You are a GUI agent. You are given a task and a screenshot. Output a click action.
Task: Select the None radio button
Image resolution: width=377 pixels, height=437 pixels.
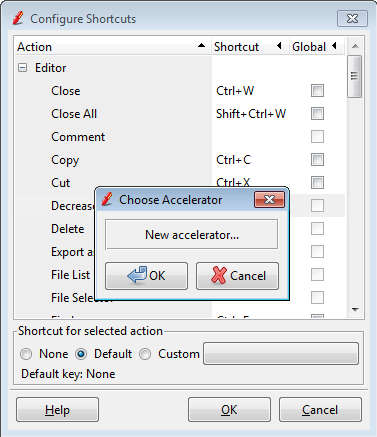pos(26,354)
